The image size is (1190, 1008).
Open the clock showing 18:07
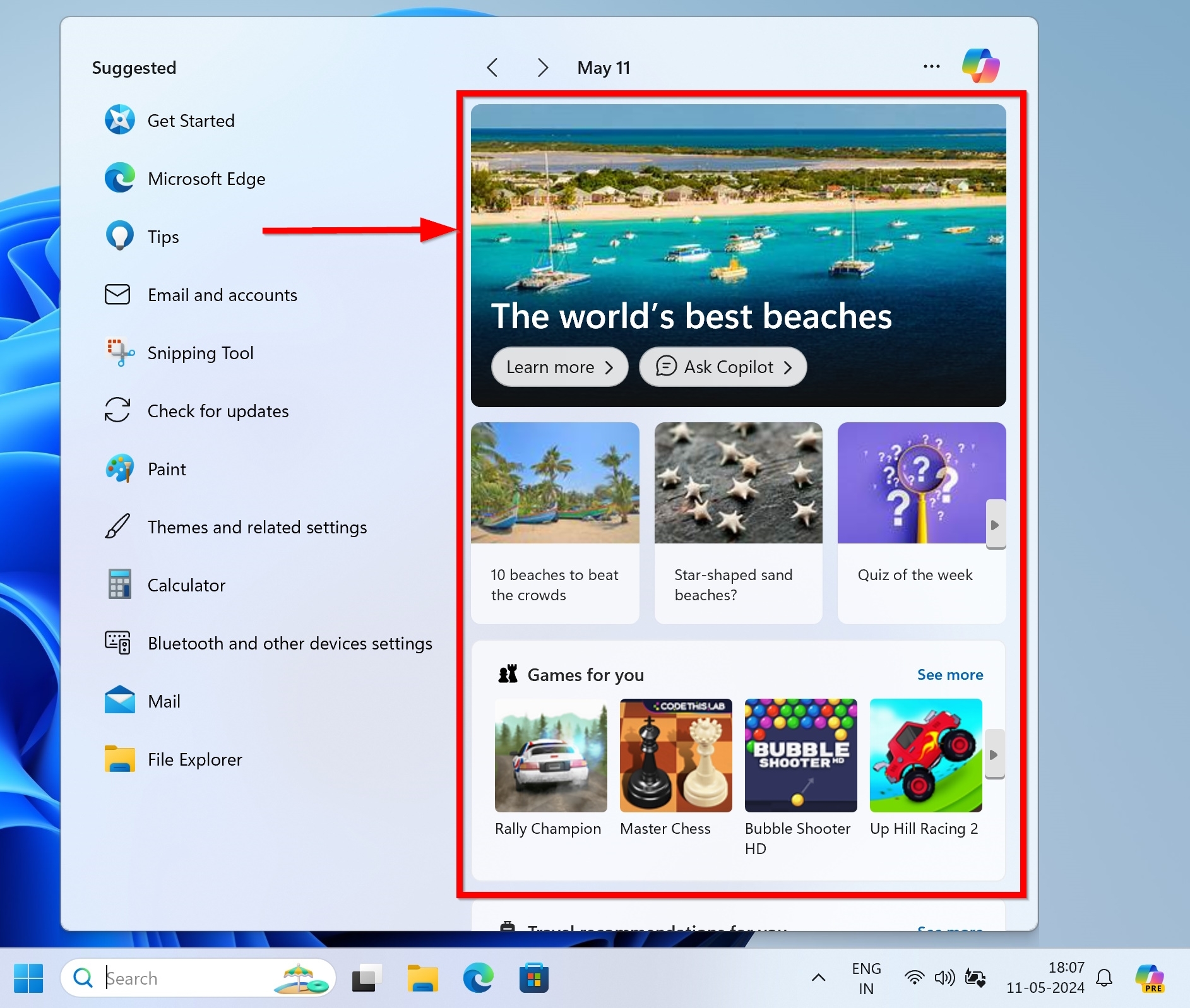[x=1045, y=978]
